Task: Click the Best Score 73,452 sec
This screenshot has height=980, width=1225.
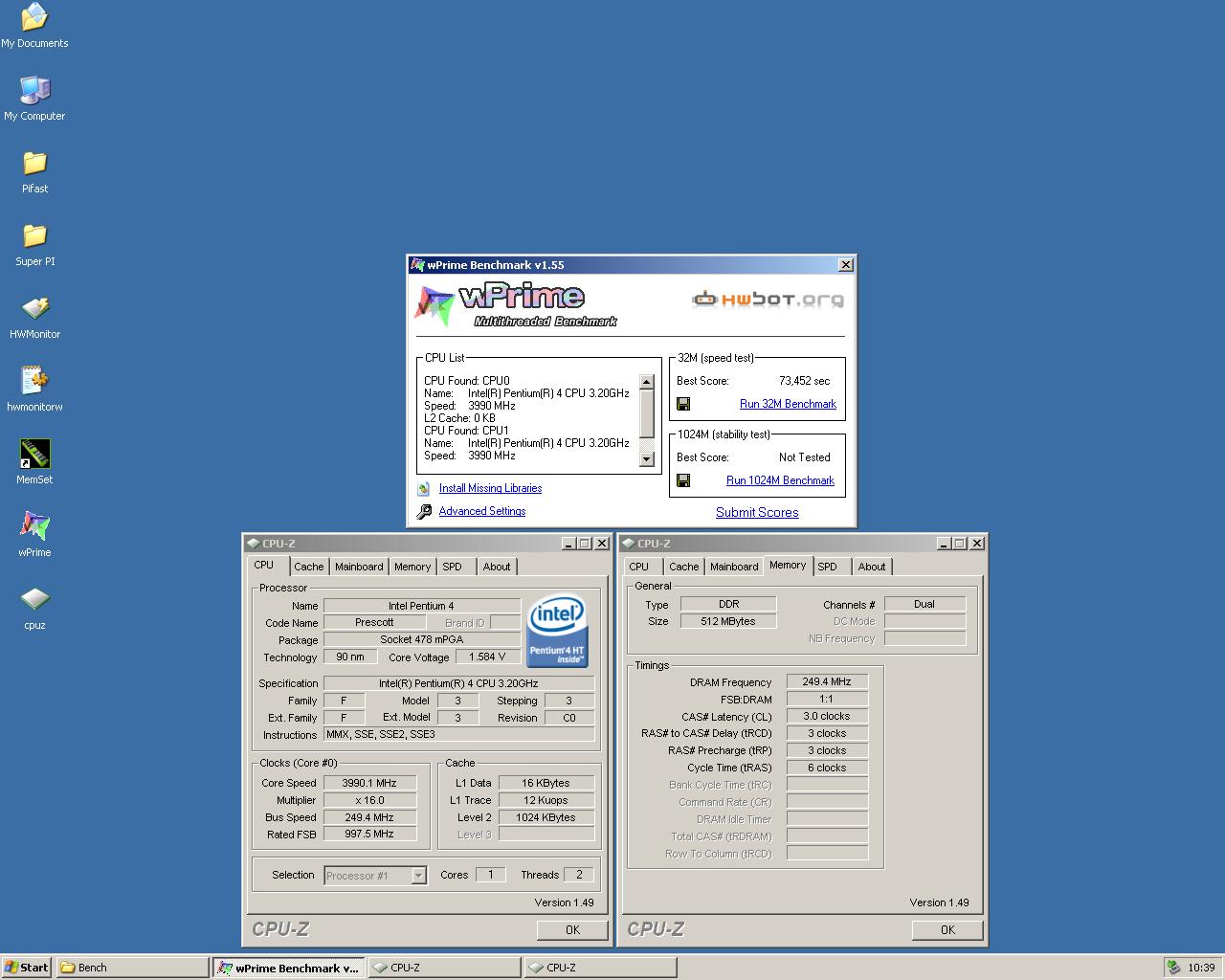Action: [x=804, y=381]
